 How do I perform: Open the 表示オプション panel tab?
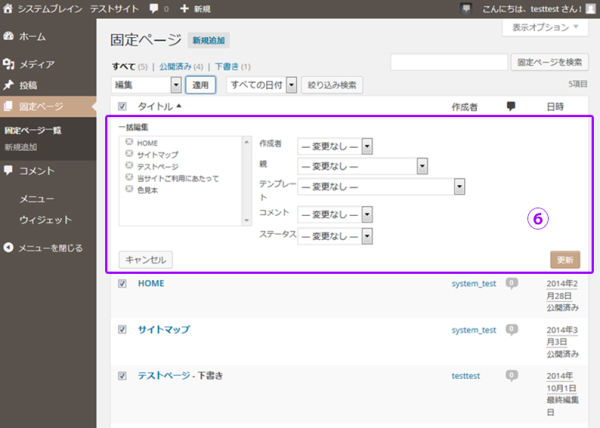pyautogui.click(x=546, y=28)
